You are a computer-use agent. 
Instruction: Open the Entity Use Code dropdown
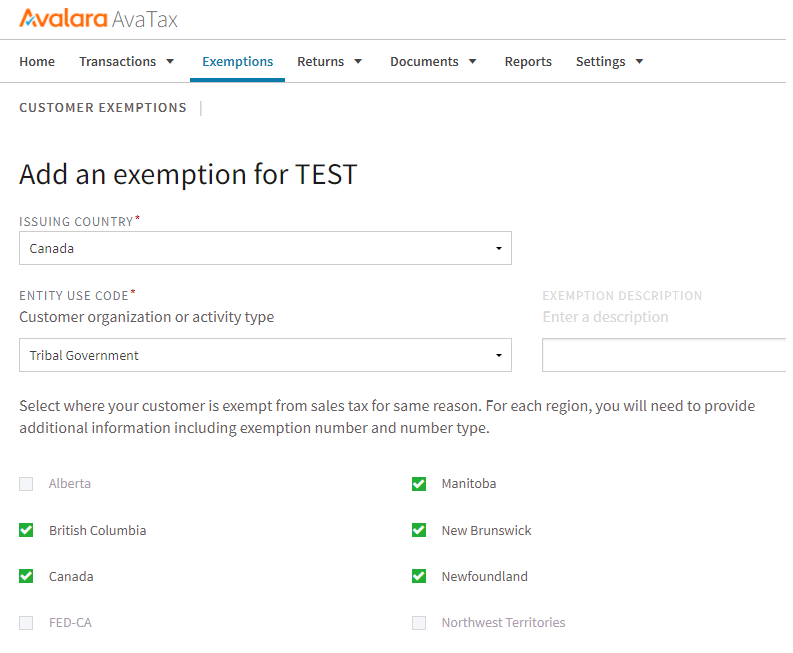tap(265, 355)
